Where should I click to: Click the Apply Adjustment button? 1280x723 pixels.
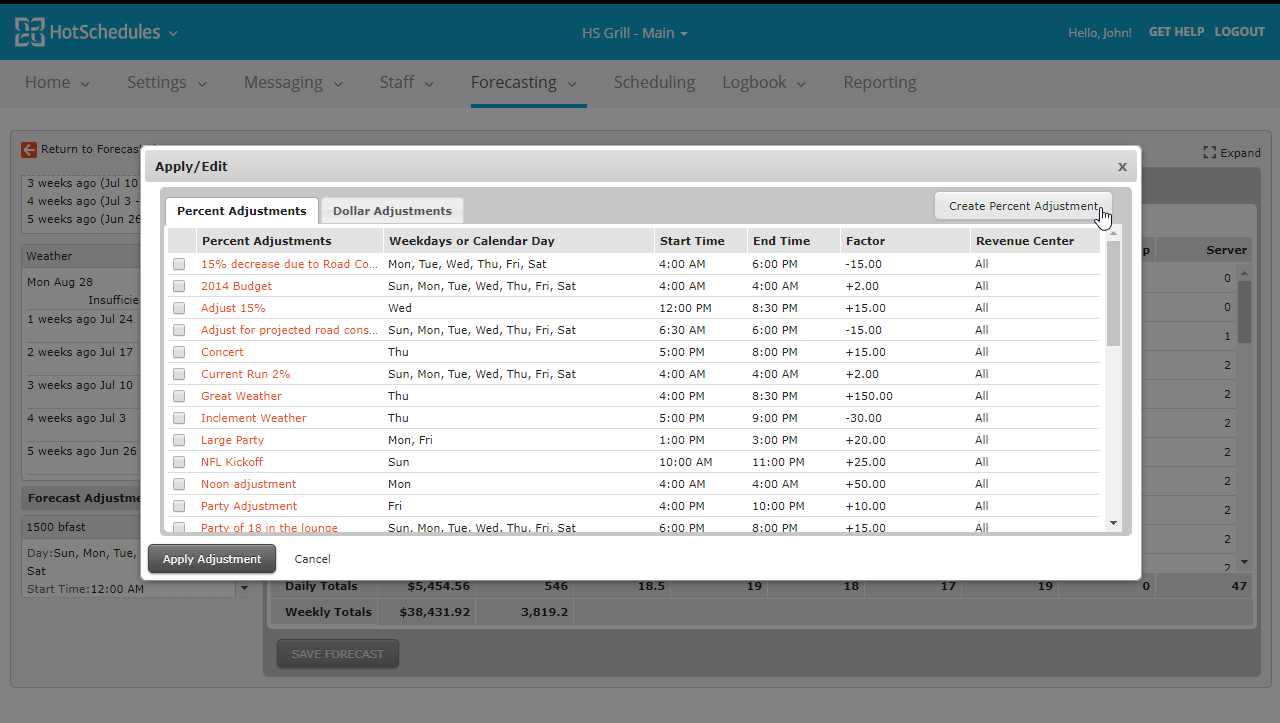(212, 559)
